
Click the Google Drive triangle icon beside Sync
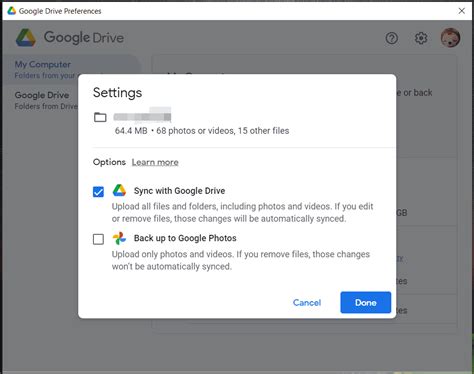click(x=119, y=190)
